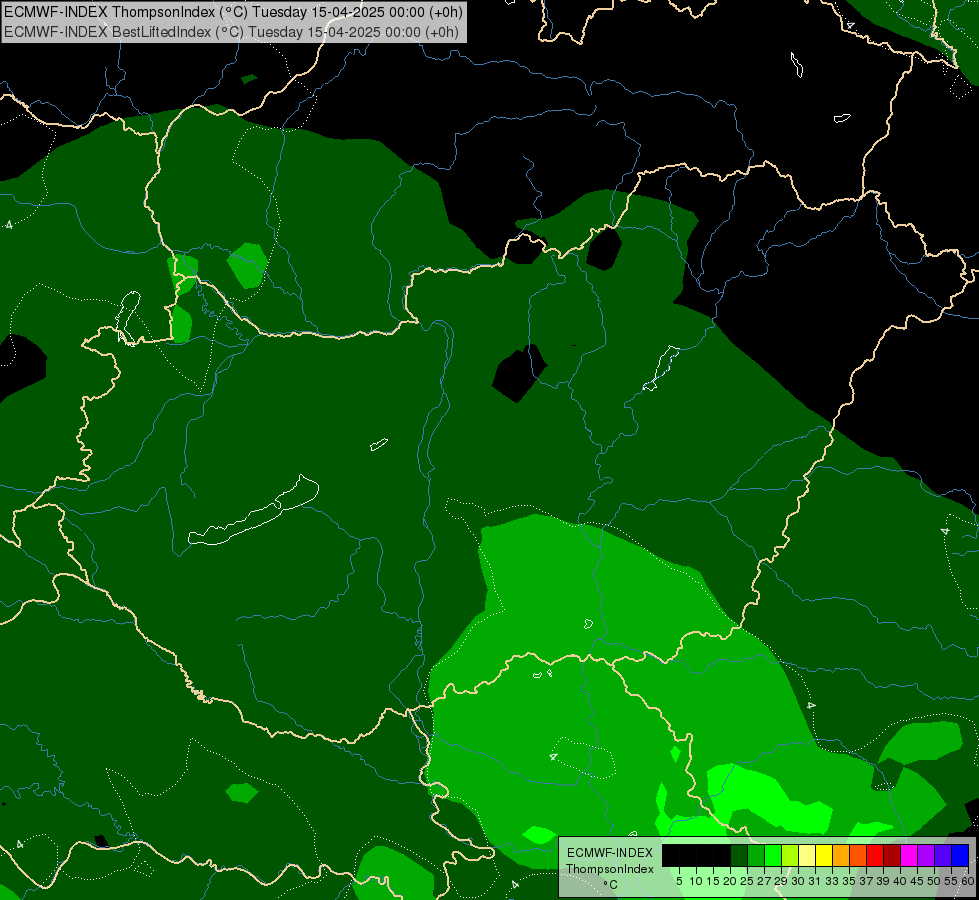
Task: Click the °C unit label in the legend
Action: [x=610, y=884]
